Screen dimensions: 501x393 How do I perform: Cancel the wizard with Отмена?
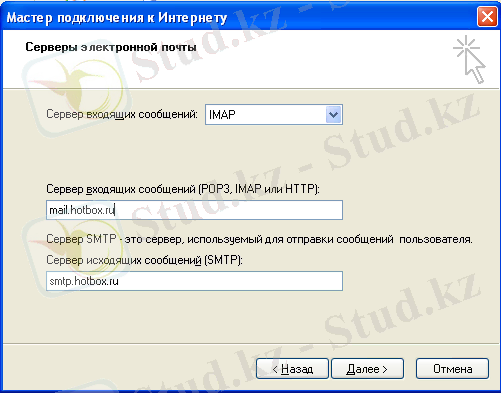(453, 369)
